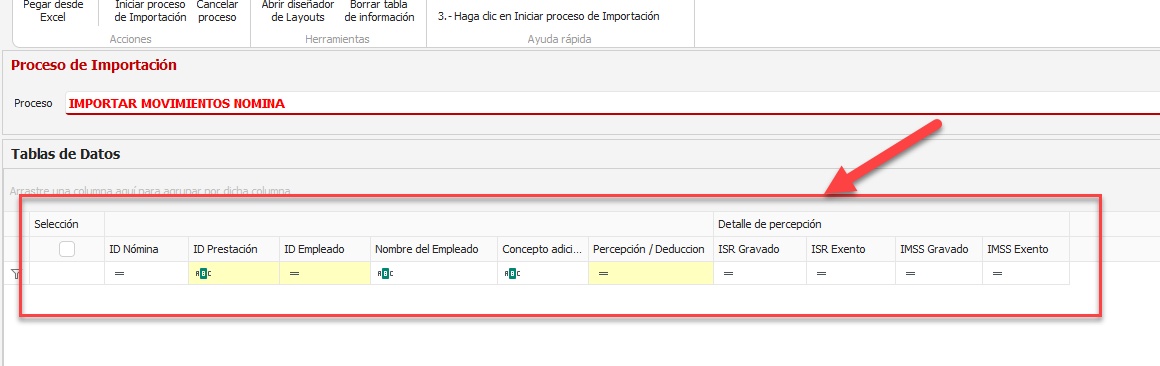Open Concepto adicional filter ABC icon
1160x366 pixels.
(513, 274)
